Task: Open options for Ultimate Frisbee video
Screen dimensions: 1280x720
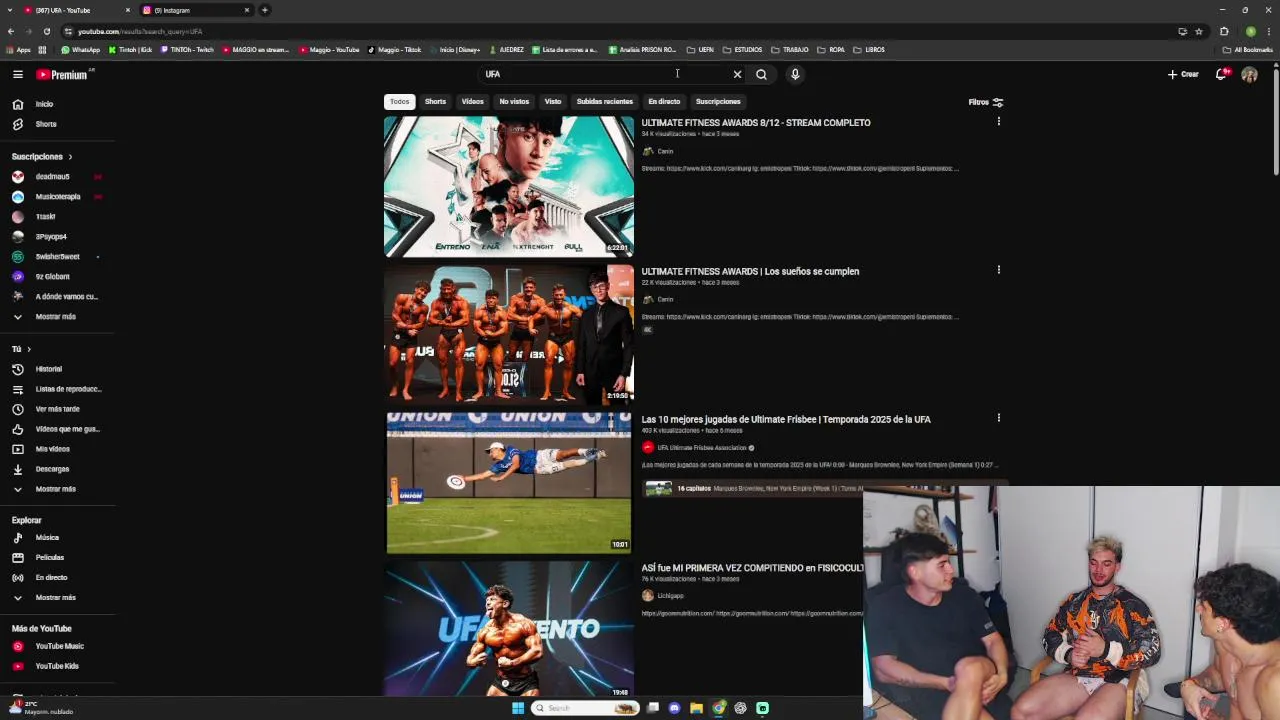Action: click(998, 418)
